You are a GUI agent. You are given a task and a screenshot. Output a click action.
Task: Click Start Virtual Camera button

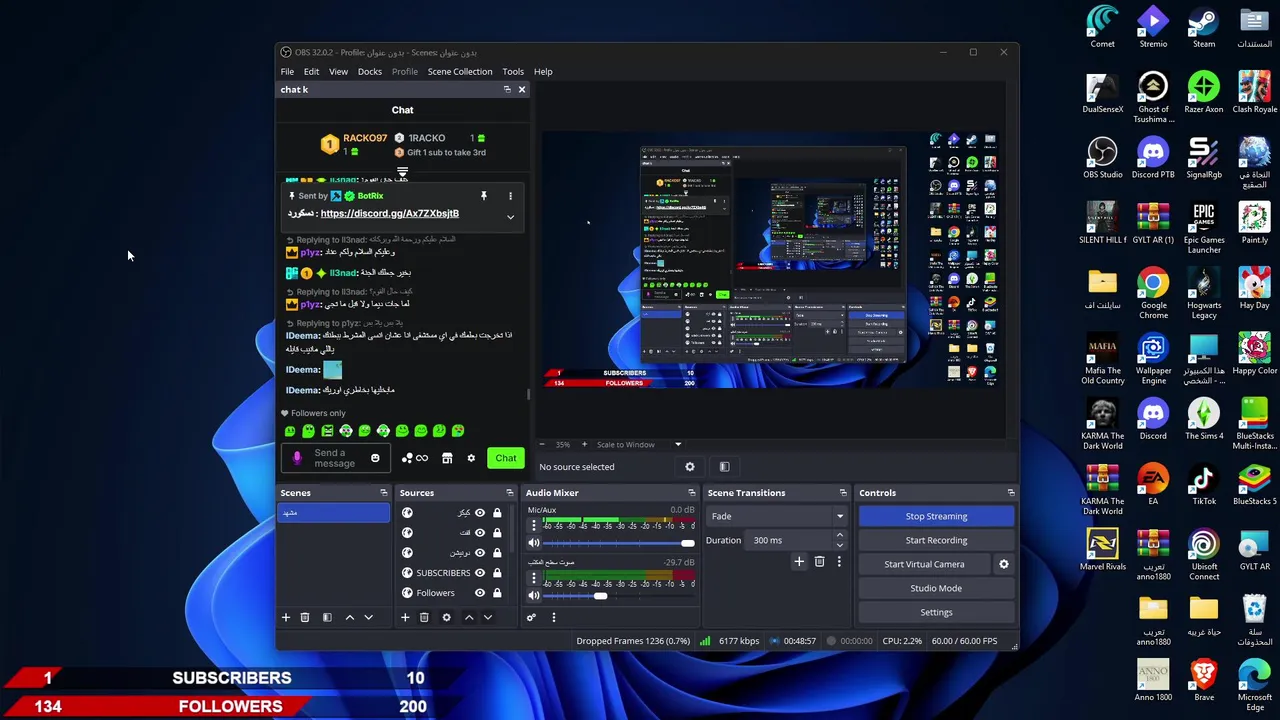(x=924, y=565)
